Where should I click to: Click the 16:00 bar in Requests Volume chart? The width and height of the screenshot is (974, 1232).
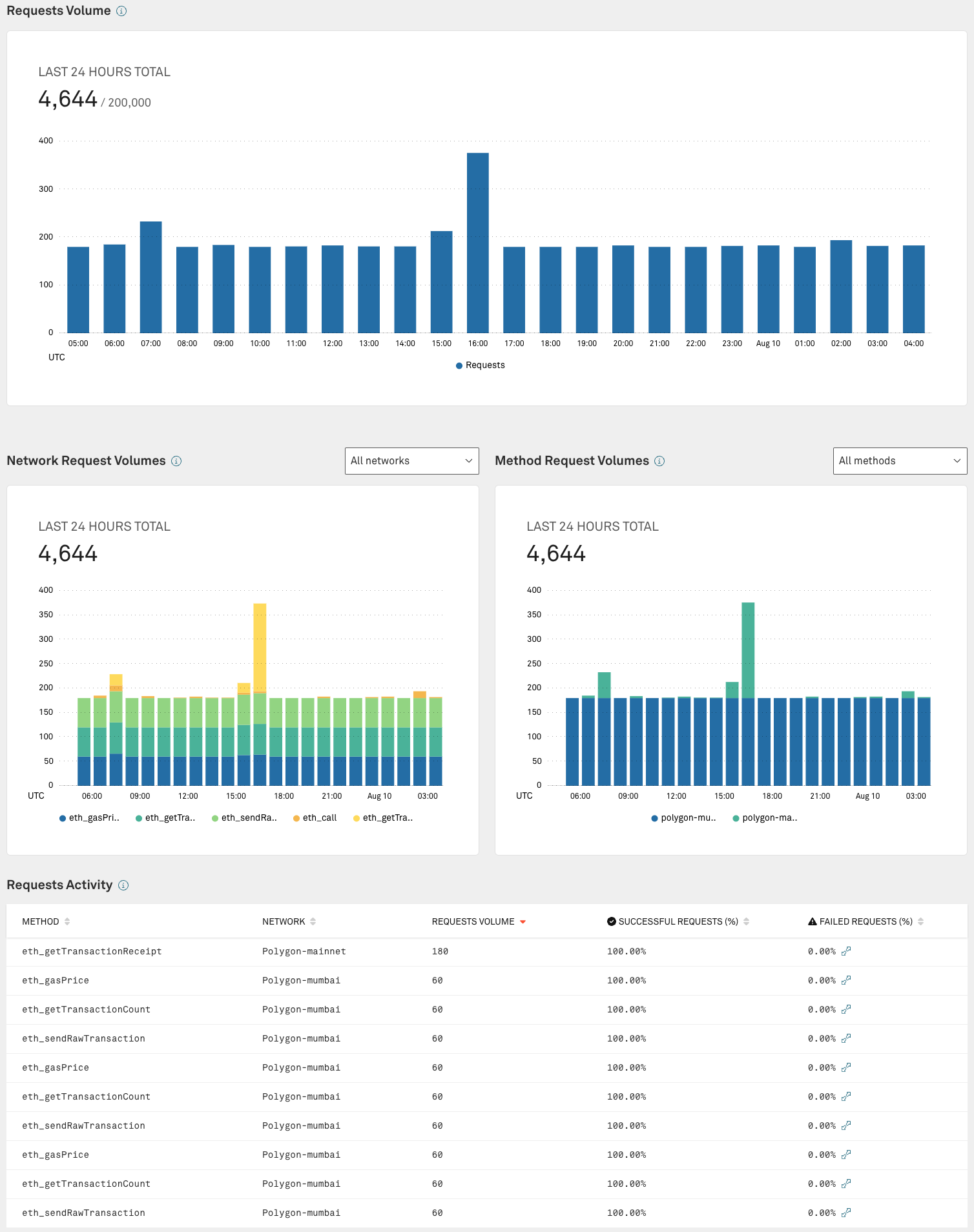pos(478,243)
